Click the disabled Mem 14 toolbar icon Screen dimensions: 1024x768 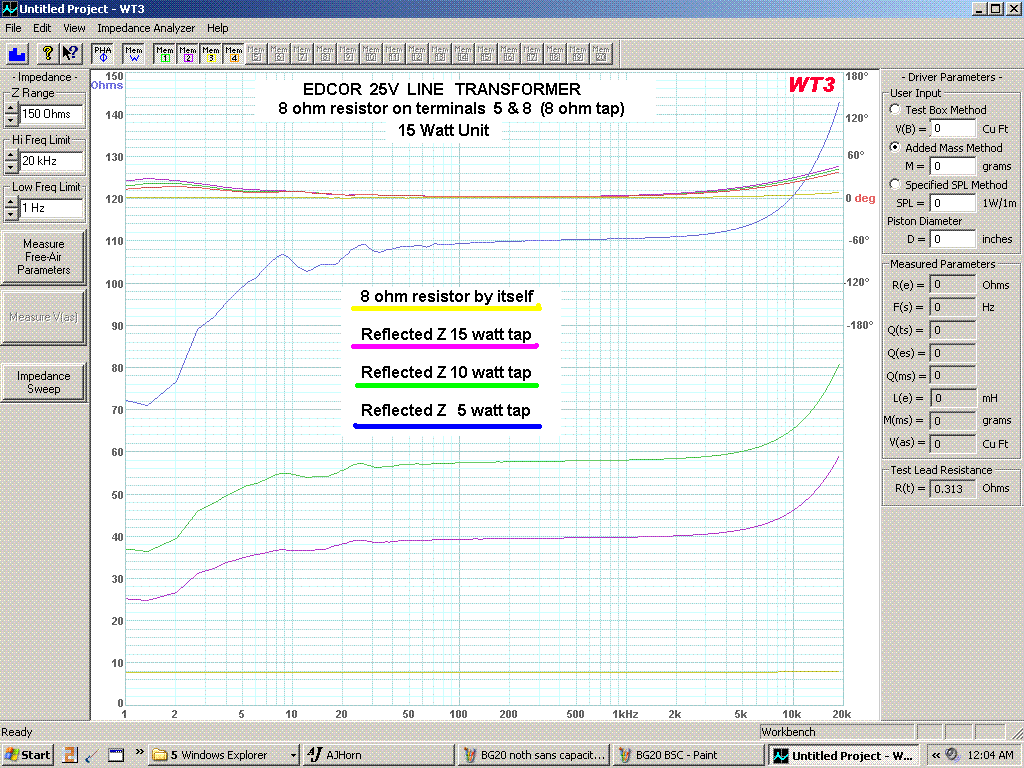pyautogui.click(x=462, y=54)
